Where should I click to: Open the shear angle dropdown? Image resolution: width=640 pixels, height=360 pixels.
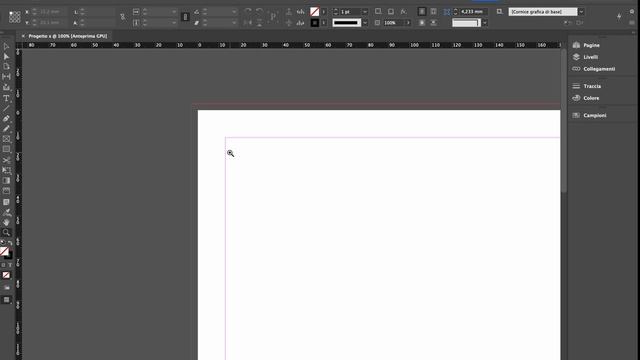[x=234, y=23]
